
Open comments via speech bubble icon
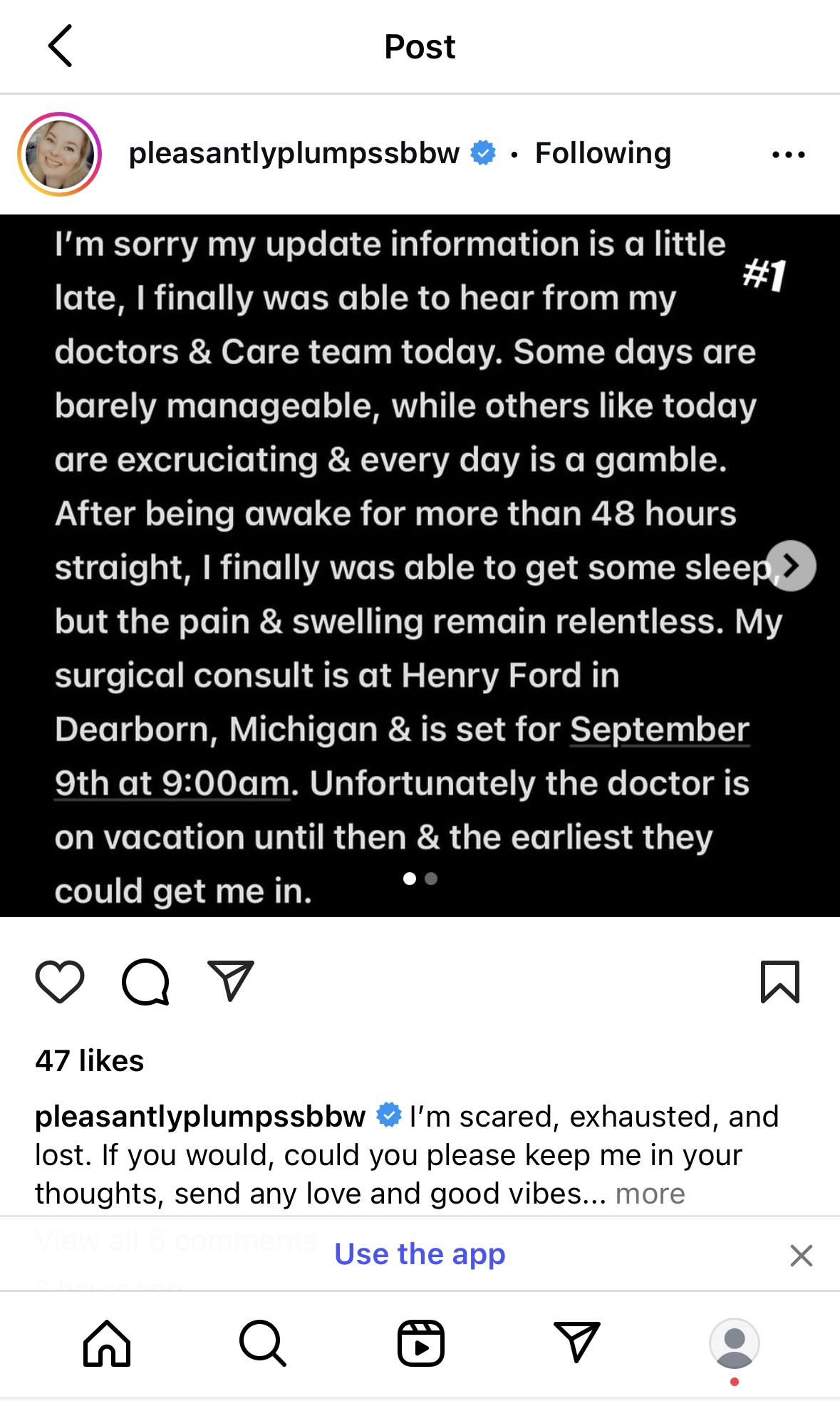pyautogui.click(x=145, y=982)
